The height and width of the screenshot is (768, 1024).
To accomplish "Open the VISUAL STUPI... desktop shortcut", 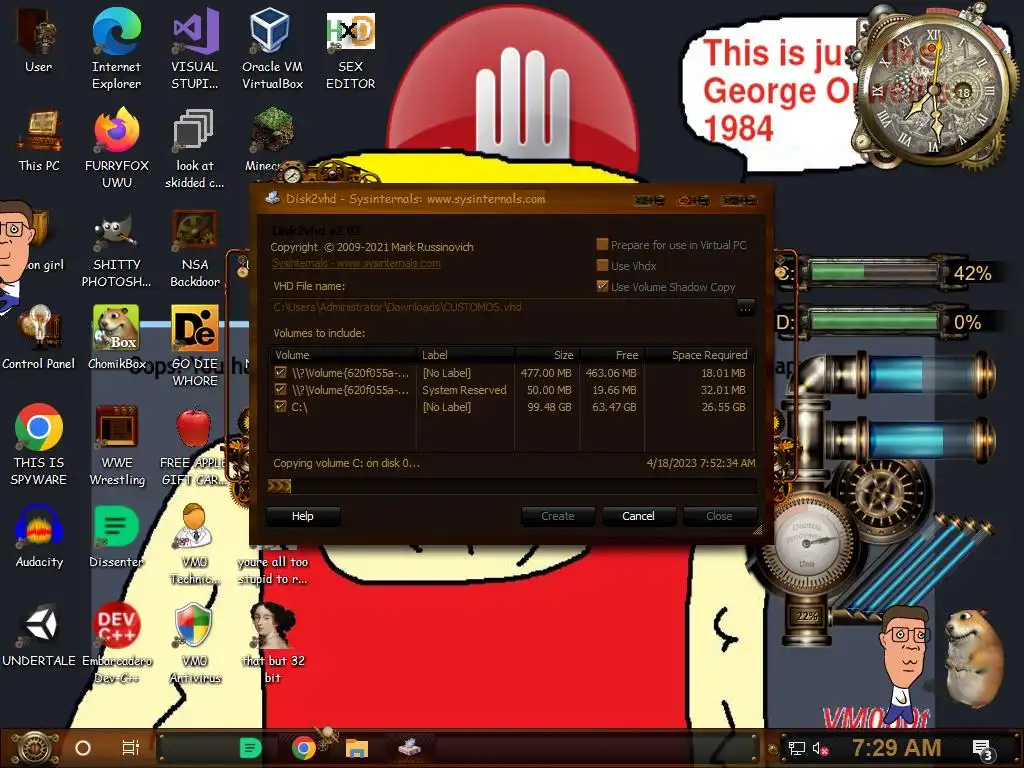I will (x=195, y=50).
